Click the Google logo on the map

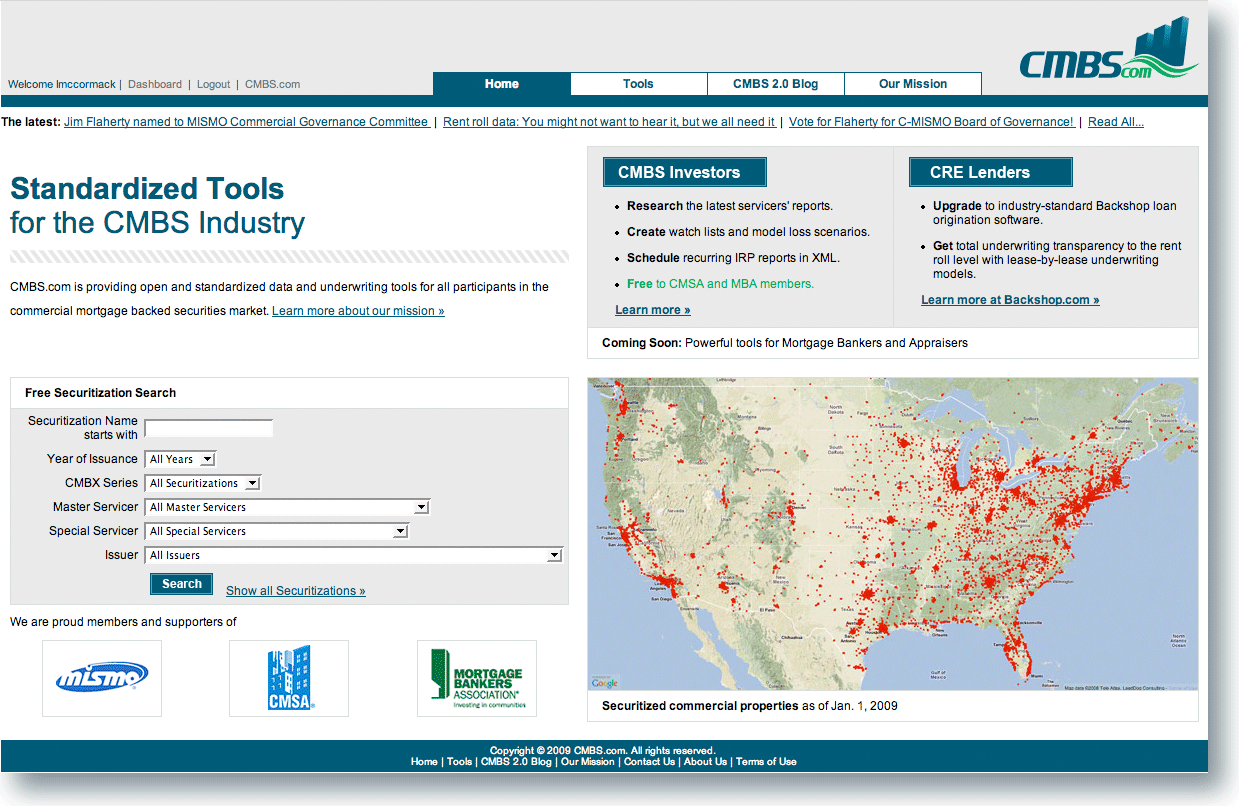(605, 683)
